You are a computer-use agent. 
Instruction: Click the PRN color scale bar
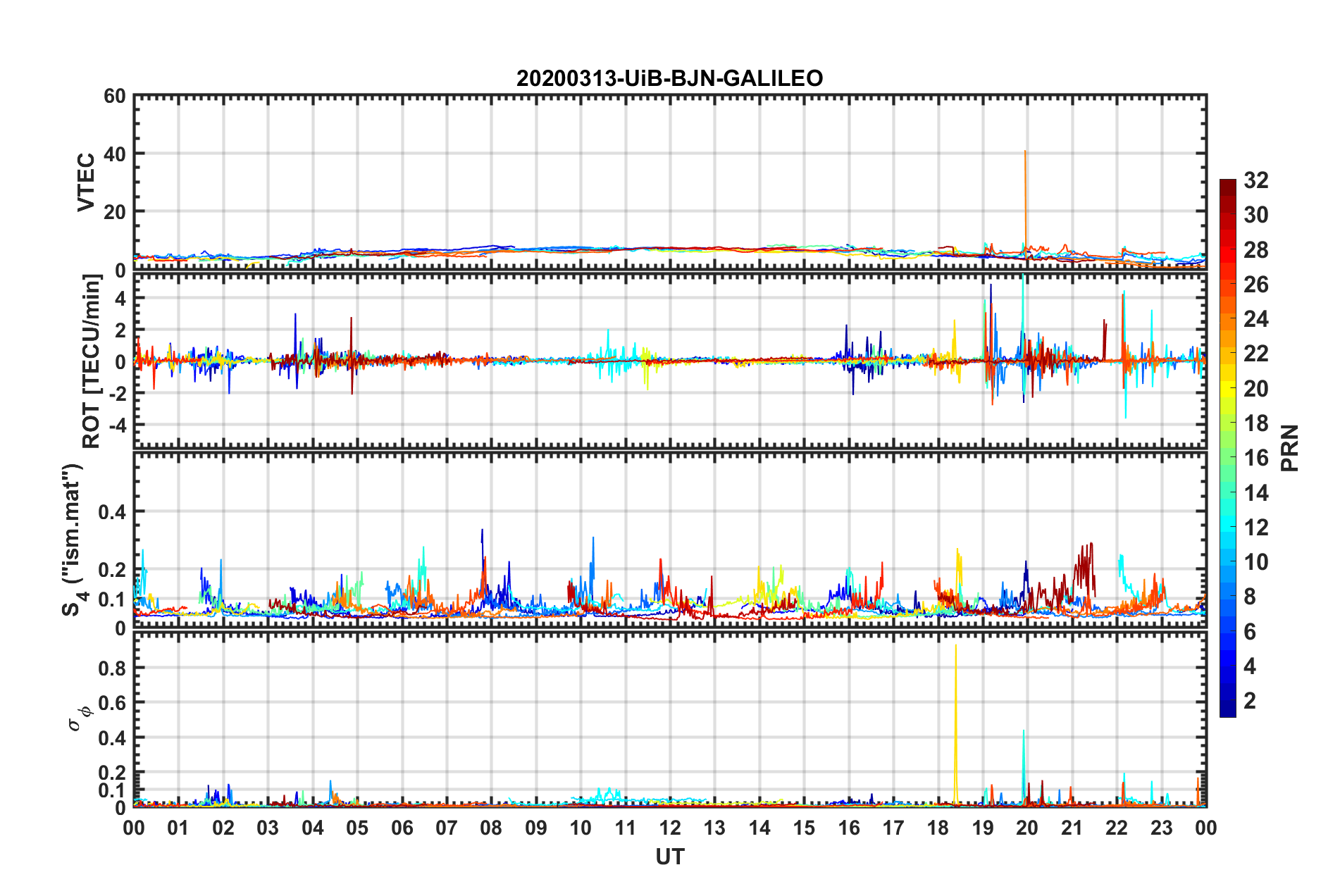pos(1227,448)
